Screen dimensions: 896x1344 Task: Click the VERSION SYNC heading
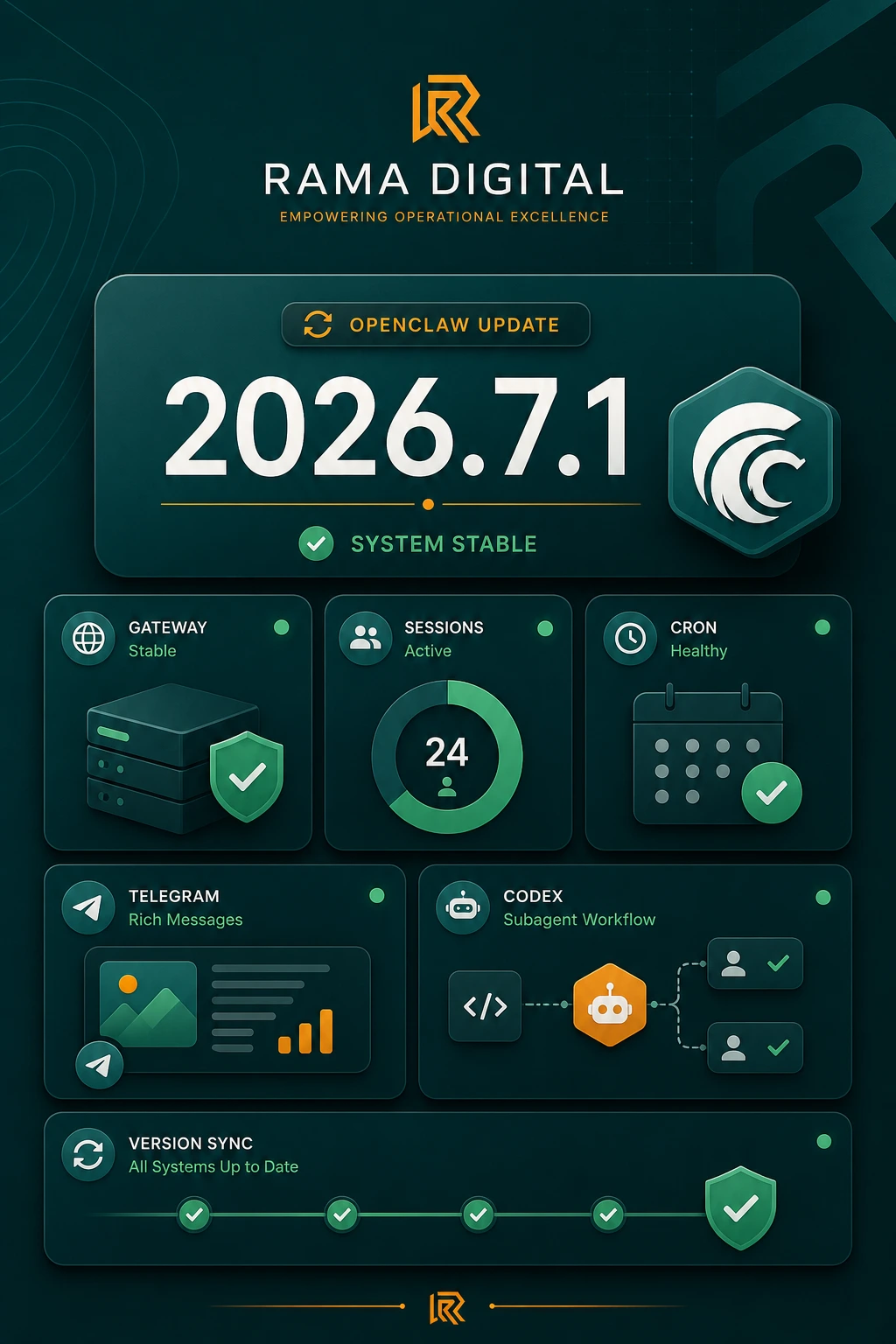point(191,1144)
